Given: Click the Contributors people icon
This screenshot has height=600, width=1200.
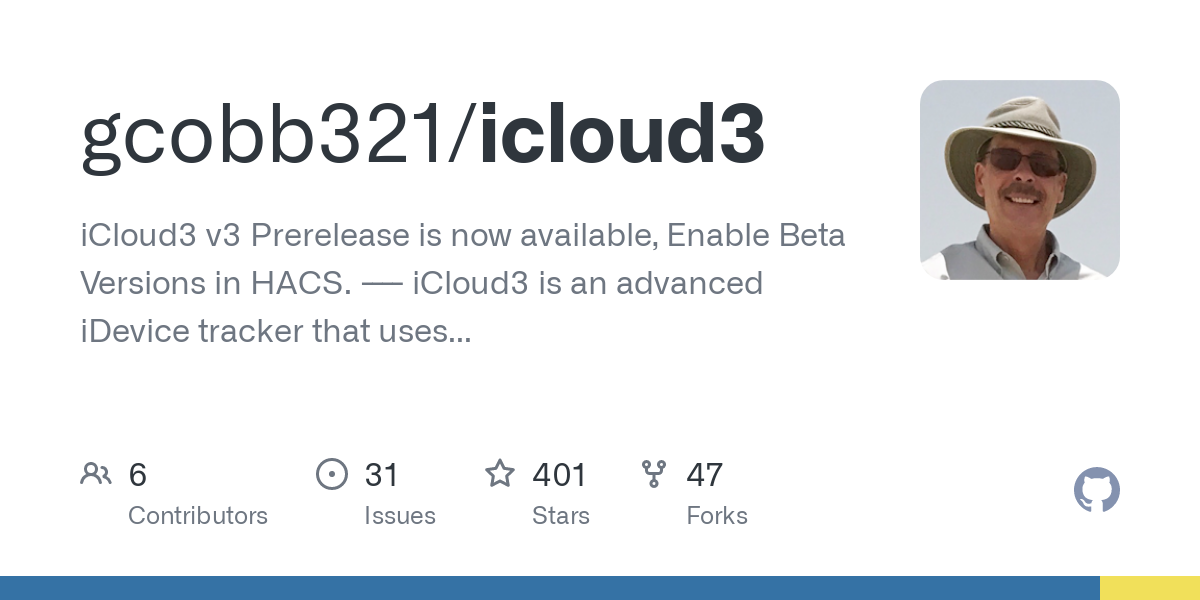Looking at the screenshot, I should click(96, 474).
